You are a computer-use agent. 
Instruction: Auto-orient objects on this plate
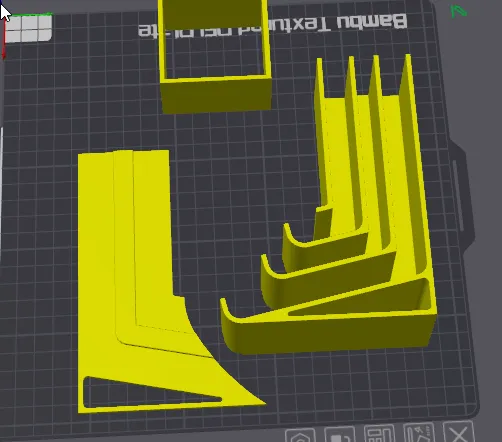pos(419,433)
